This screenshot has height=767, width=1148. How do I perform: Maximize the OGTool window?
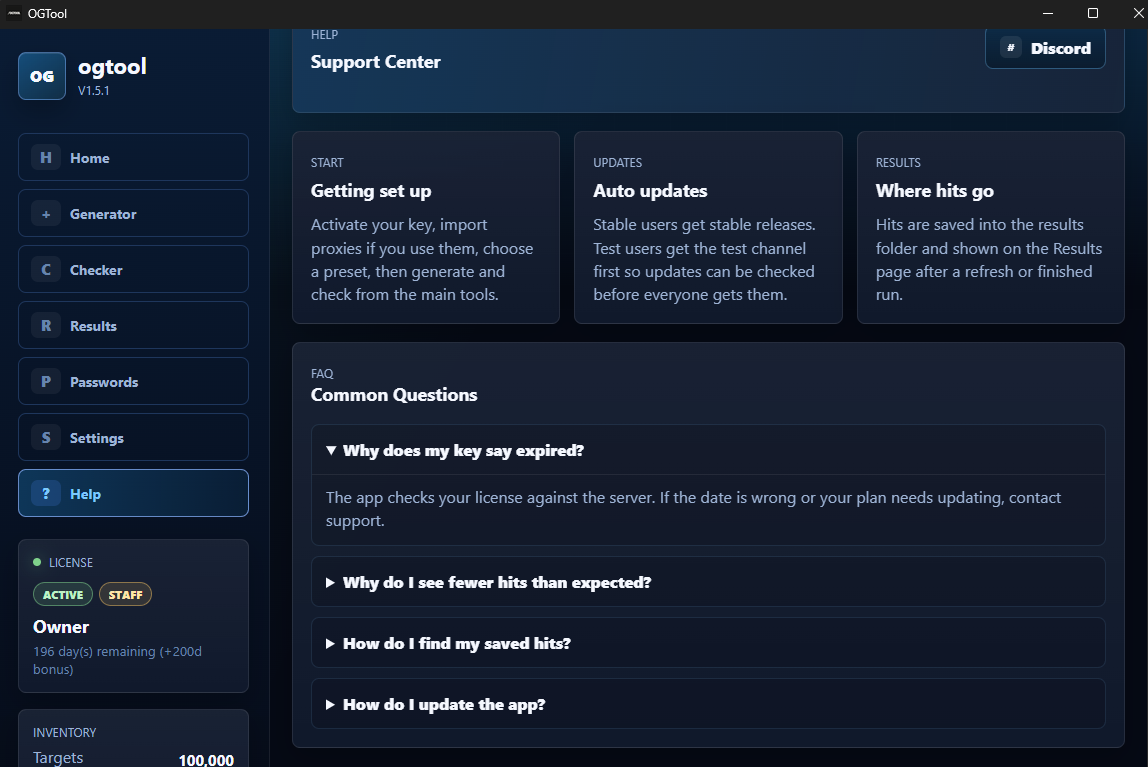1092,13
